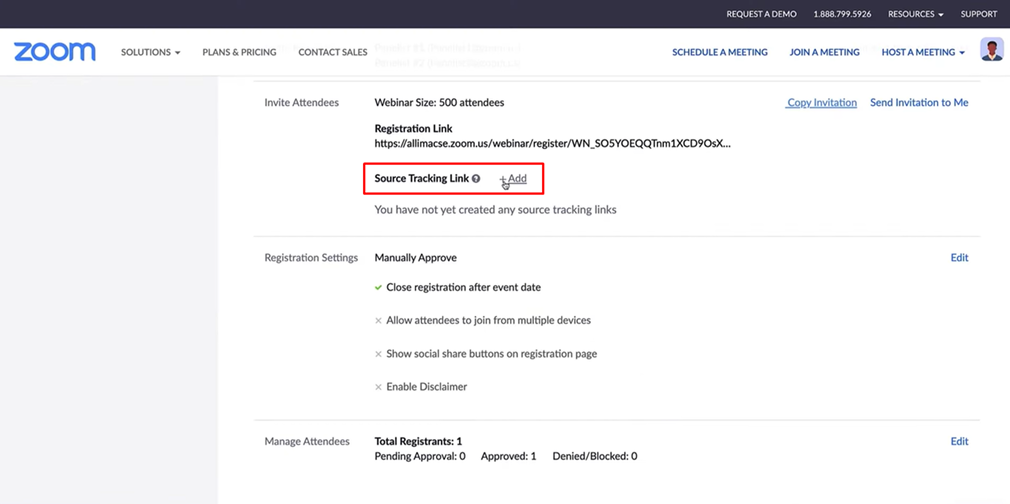This screenshot has height=504, width=1010.
Task: Click the X icon beside Allow attendees
Action: pos(378,321)
